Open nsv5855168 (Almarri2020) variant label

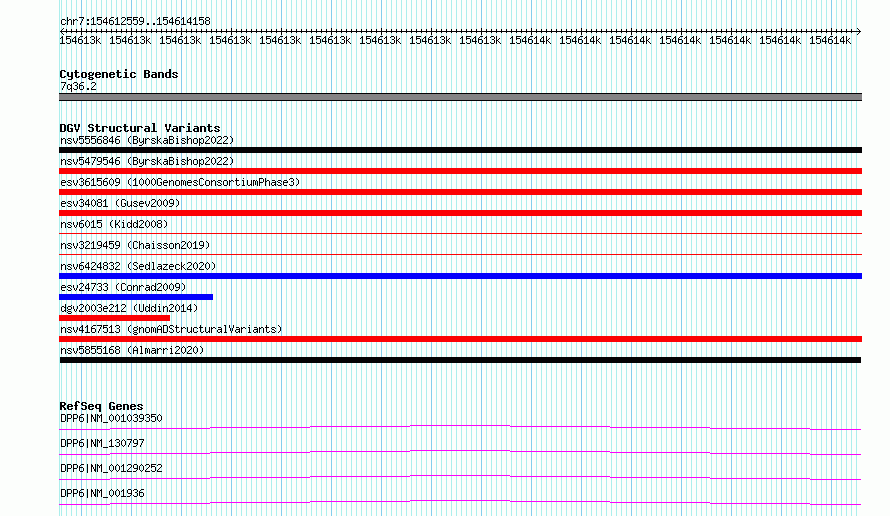coord(132,350)
